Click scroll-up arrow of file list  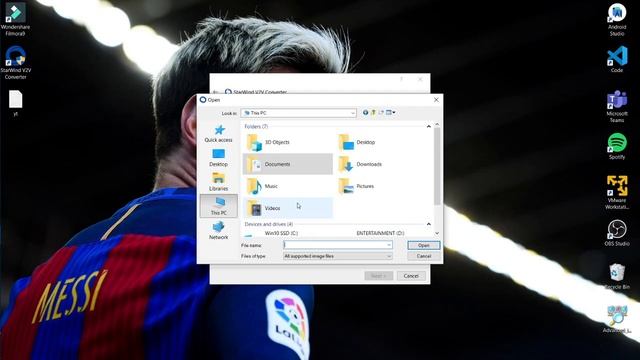[x=437, y=124]
